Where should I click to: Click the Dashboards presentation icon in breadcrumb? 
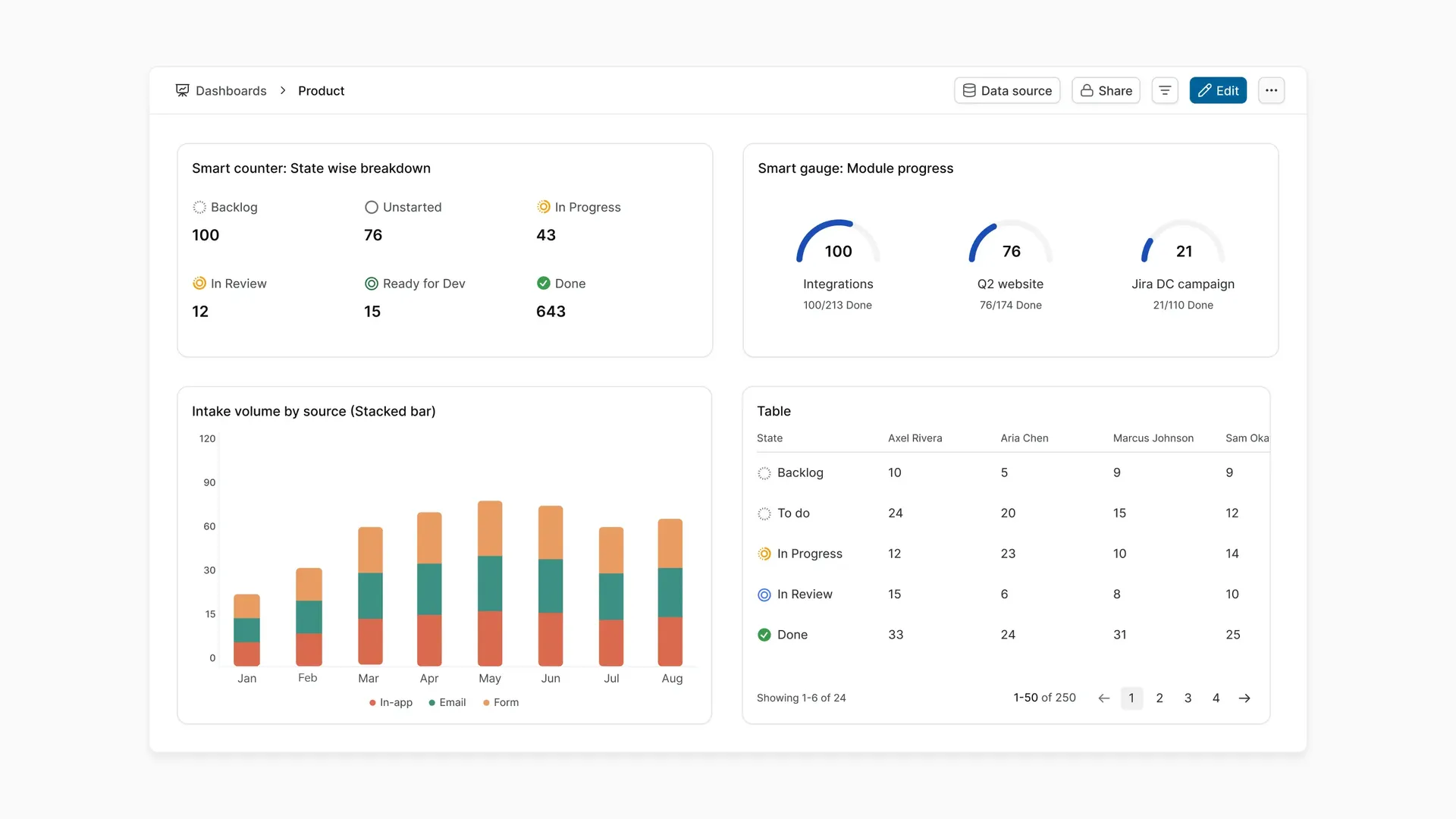click(182, 90)
